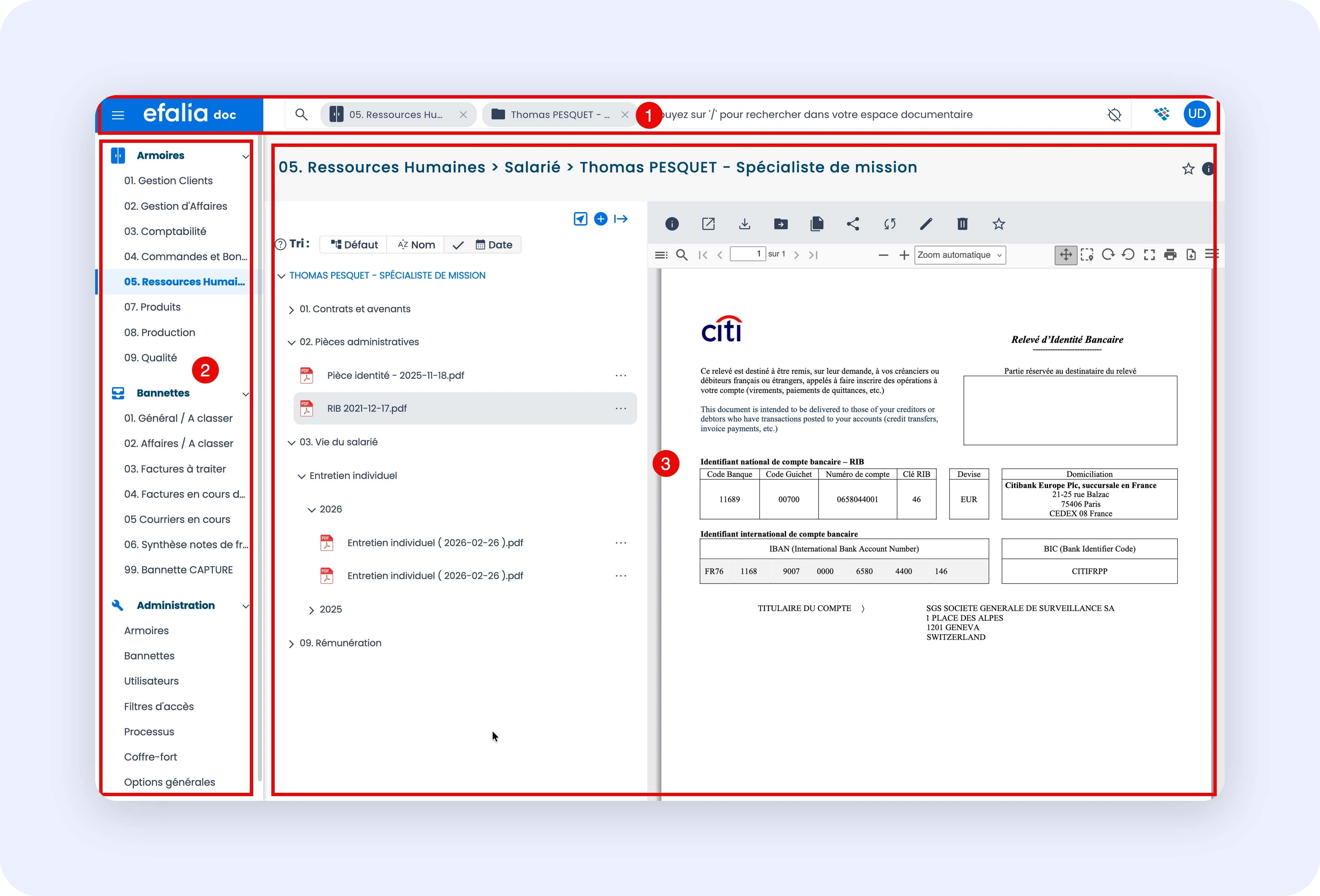Open 99. Bannette CAPTURE in the sidebar
This screenshot has width=1320, height=896.
[178, 570]
